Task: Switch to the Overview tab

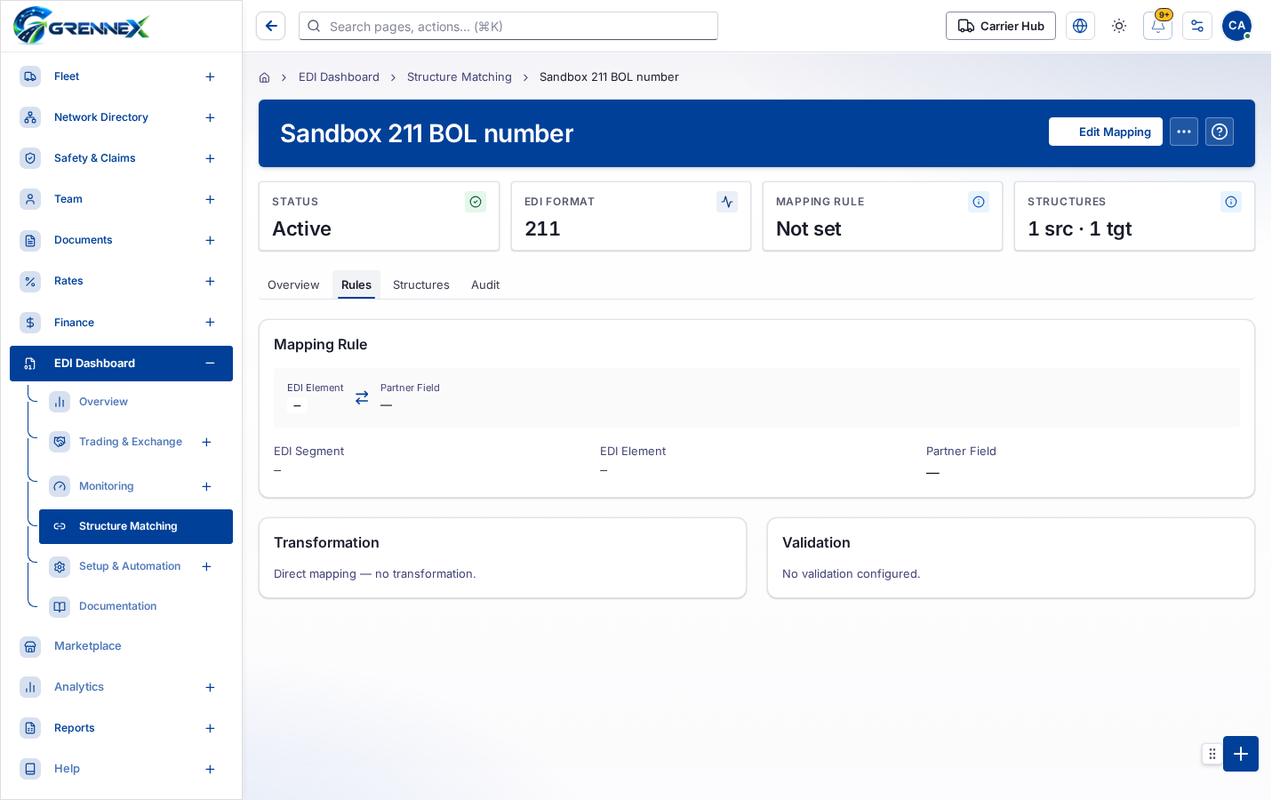Action: [x=293, y=285]
